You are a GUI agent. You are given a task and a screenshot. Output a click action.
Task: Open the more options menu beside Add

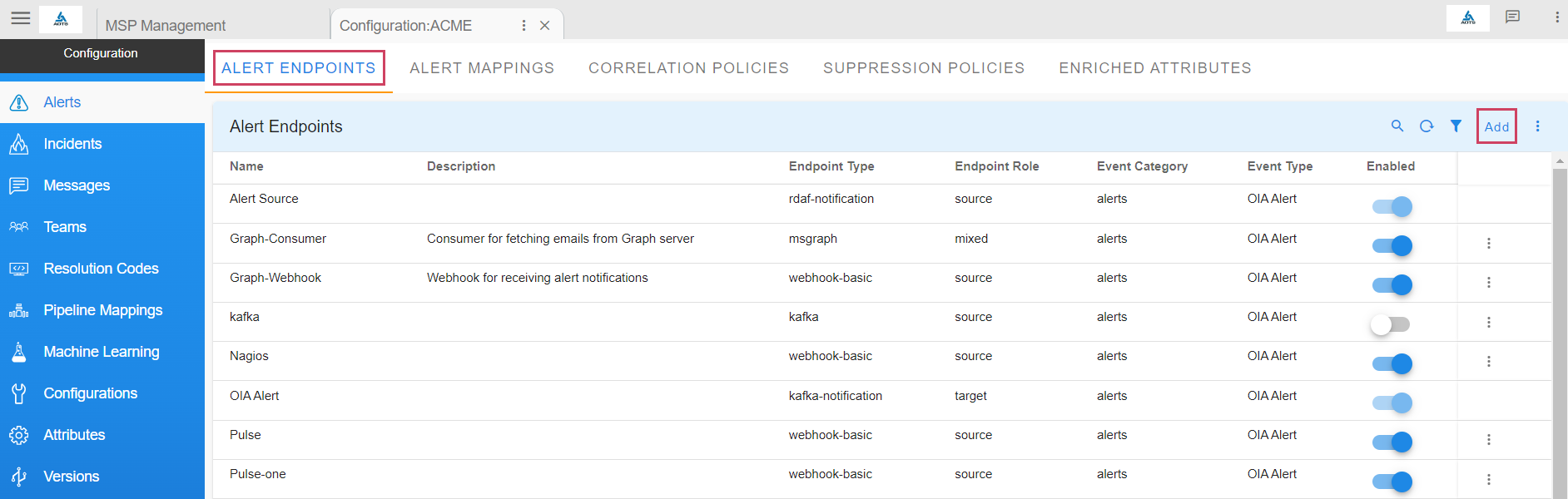[1537, 126]
